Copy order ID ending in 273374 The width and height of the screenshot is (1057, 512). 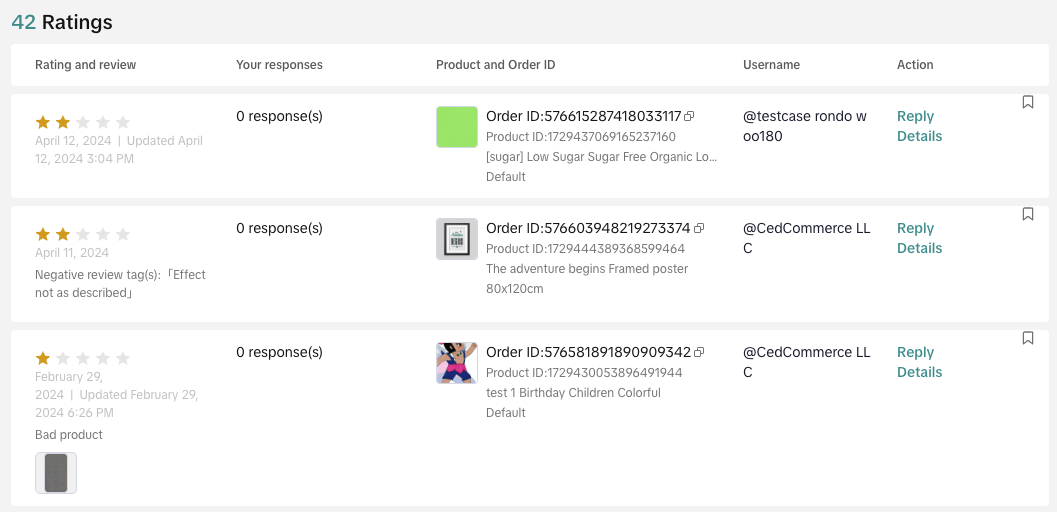[699, 229]
